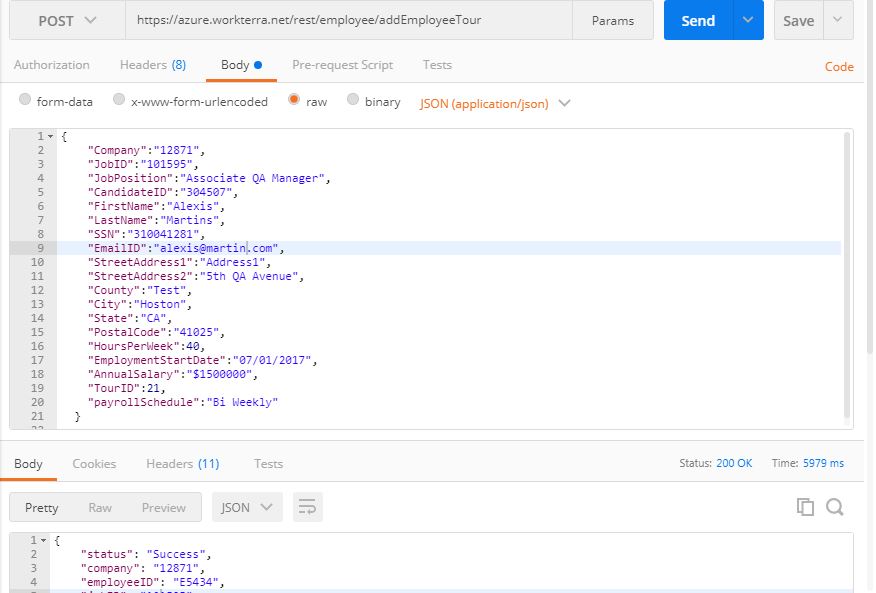Image resolution: width=876 pixels, height=593 pixels.
Task: Open the POST HTTP method dropdown
Action: tap(67, 20)
